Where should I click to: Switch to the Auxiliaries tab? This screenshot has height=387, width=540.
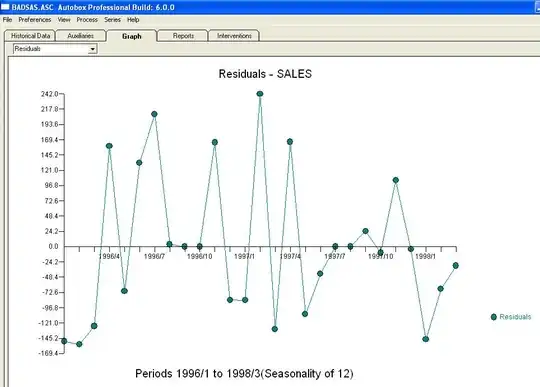(81, 36)
